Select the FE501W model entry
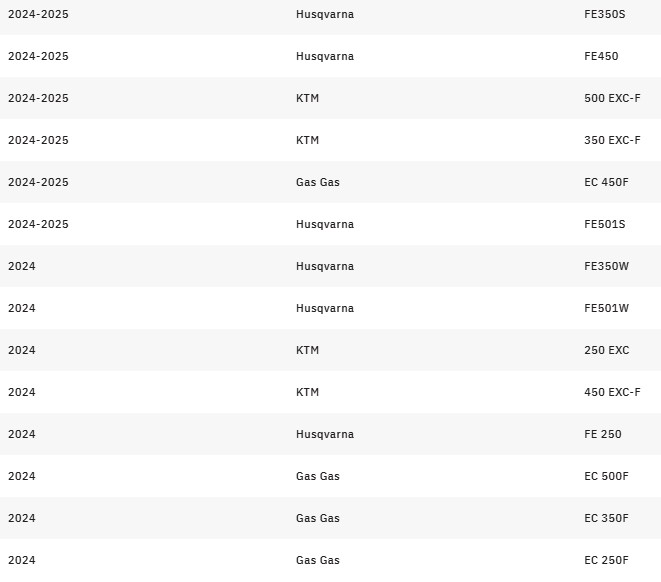Viewport: 661px width, 582px height. 606,309
